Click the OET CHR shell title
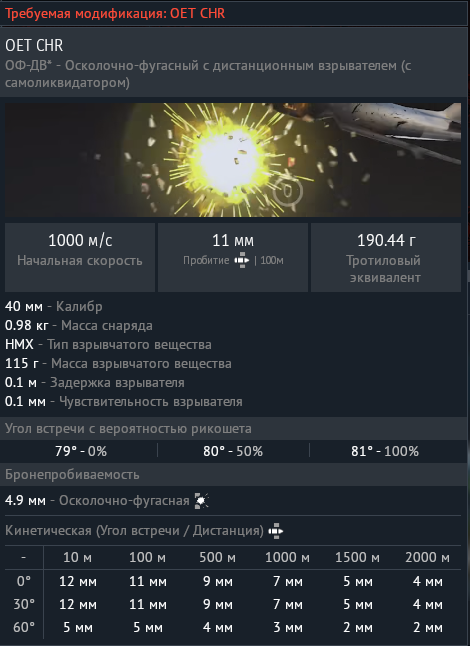 click(x=34, y=45)
